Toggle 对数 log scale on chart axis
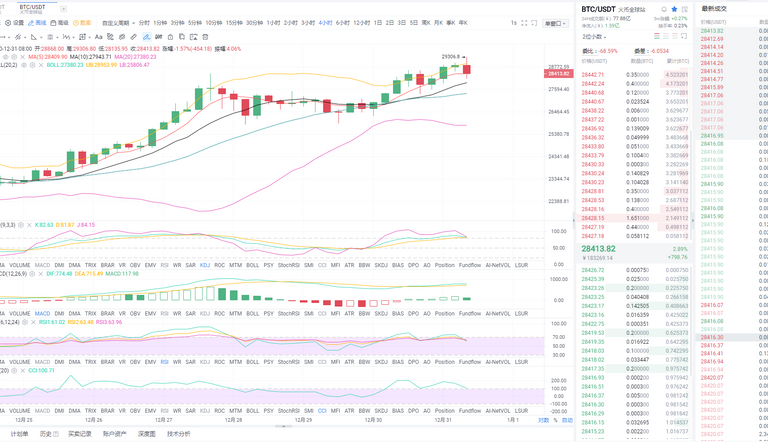This screenshot has height=442, width=768. (x=544, y=420)
